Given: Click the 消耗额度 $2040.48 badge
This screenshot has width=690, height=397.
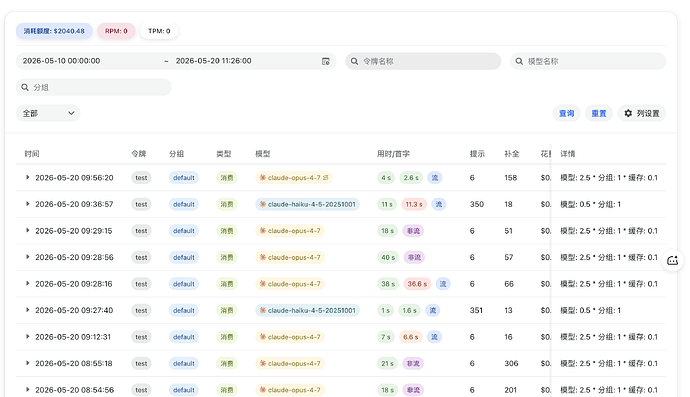Looking at the screenshot, I should click(x=54, y=31).
